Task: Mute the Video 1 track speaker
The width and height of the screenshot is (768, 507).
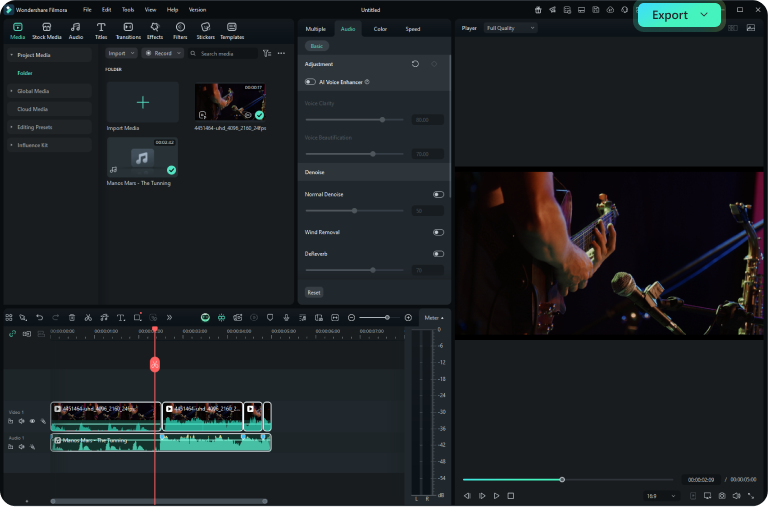Action: tap(22, 421)
